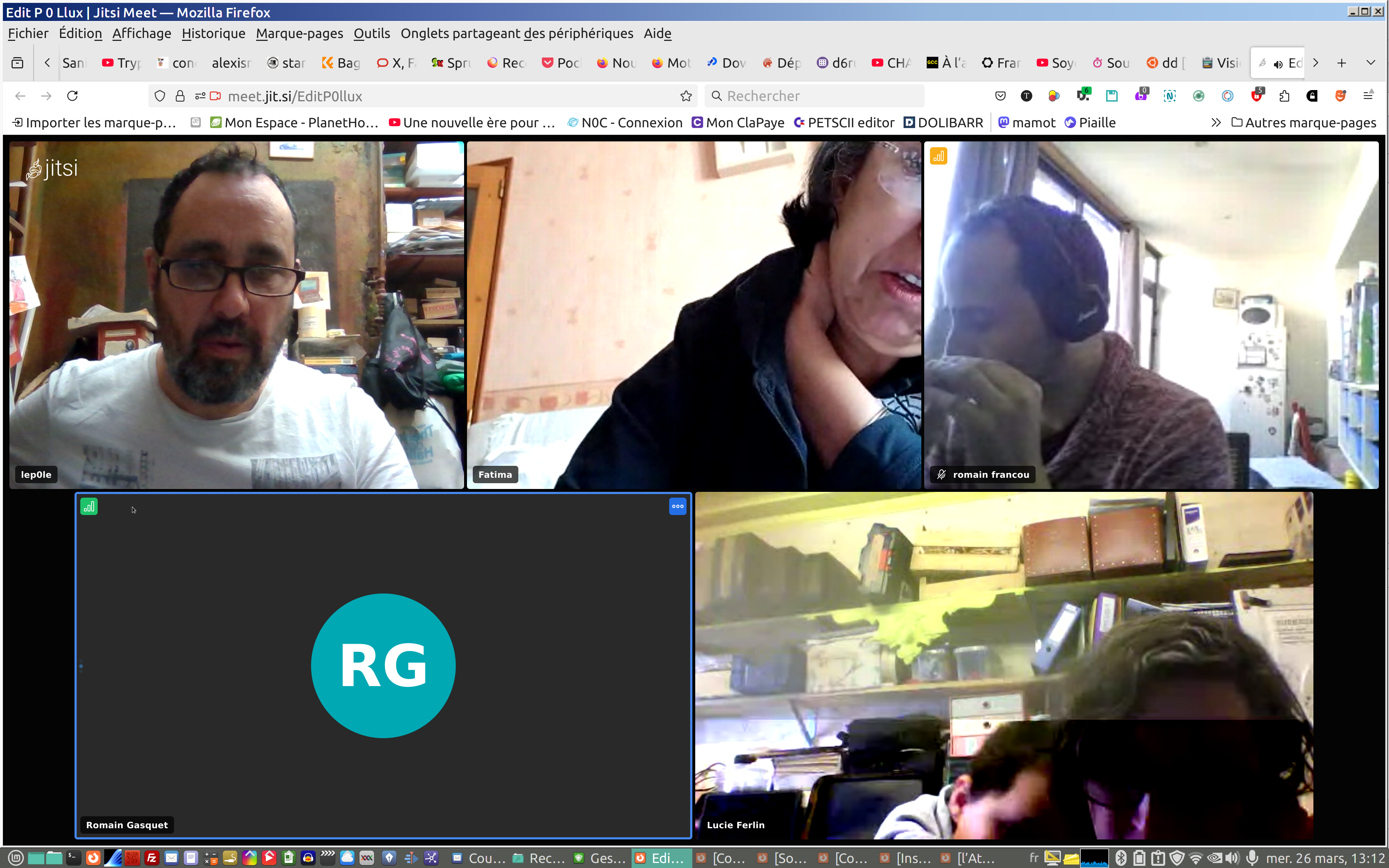Toggle the camera permission indicator in the address bar

[x=215, y=96]
